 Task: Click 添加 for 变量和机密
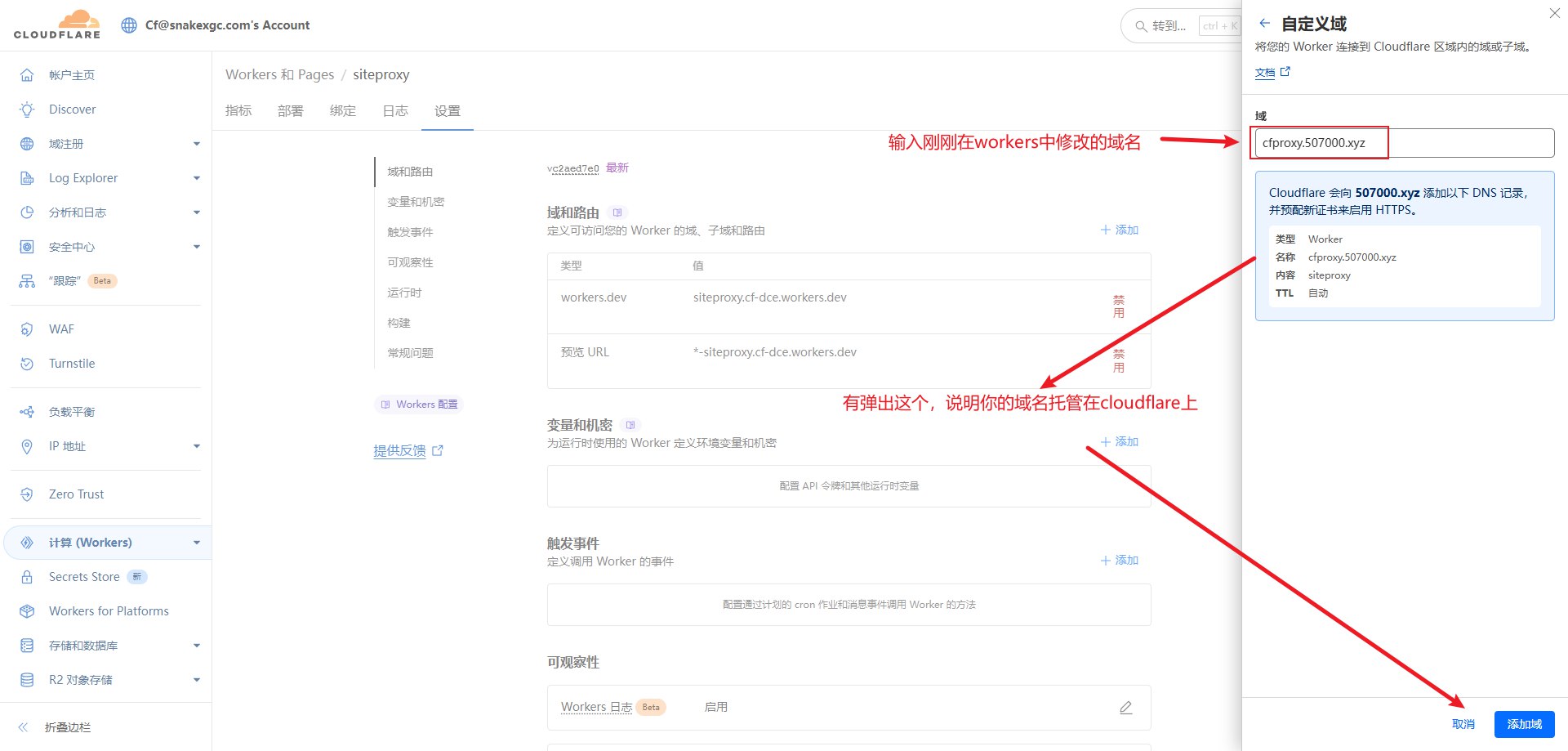click(1120, 442)
